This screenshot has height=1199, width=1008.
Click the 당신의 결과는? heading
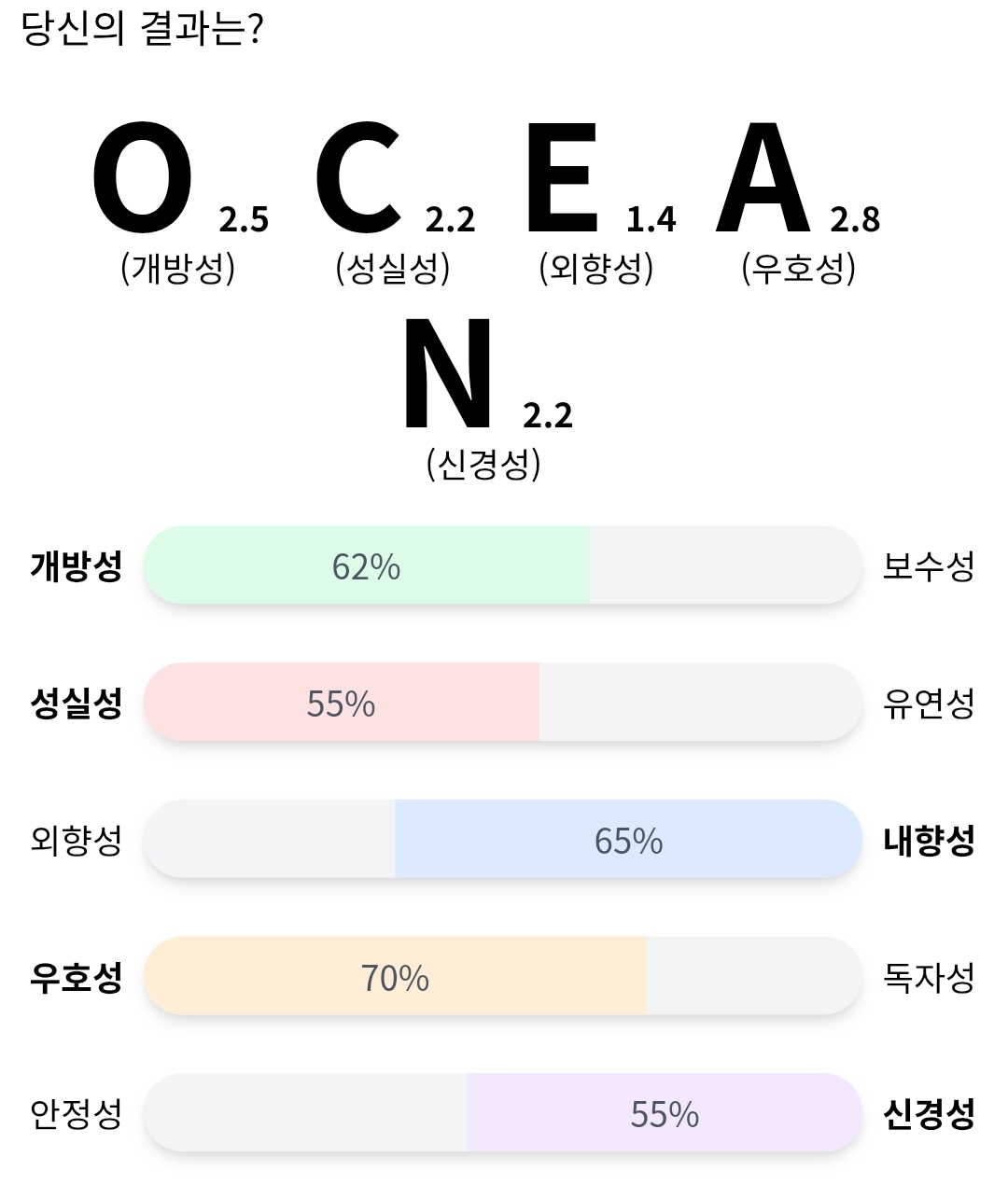coord(143,28)
